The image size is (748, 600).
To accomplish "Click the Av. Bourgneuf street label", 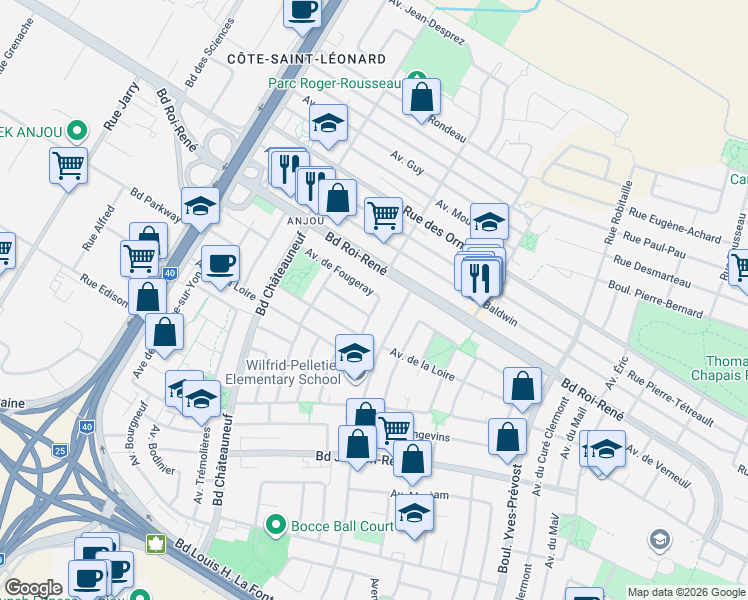I will click(137, 434).
